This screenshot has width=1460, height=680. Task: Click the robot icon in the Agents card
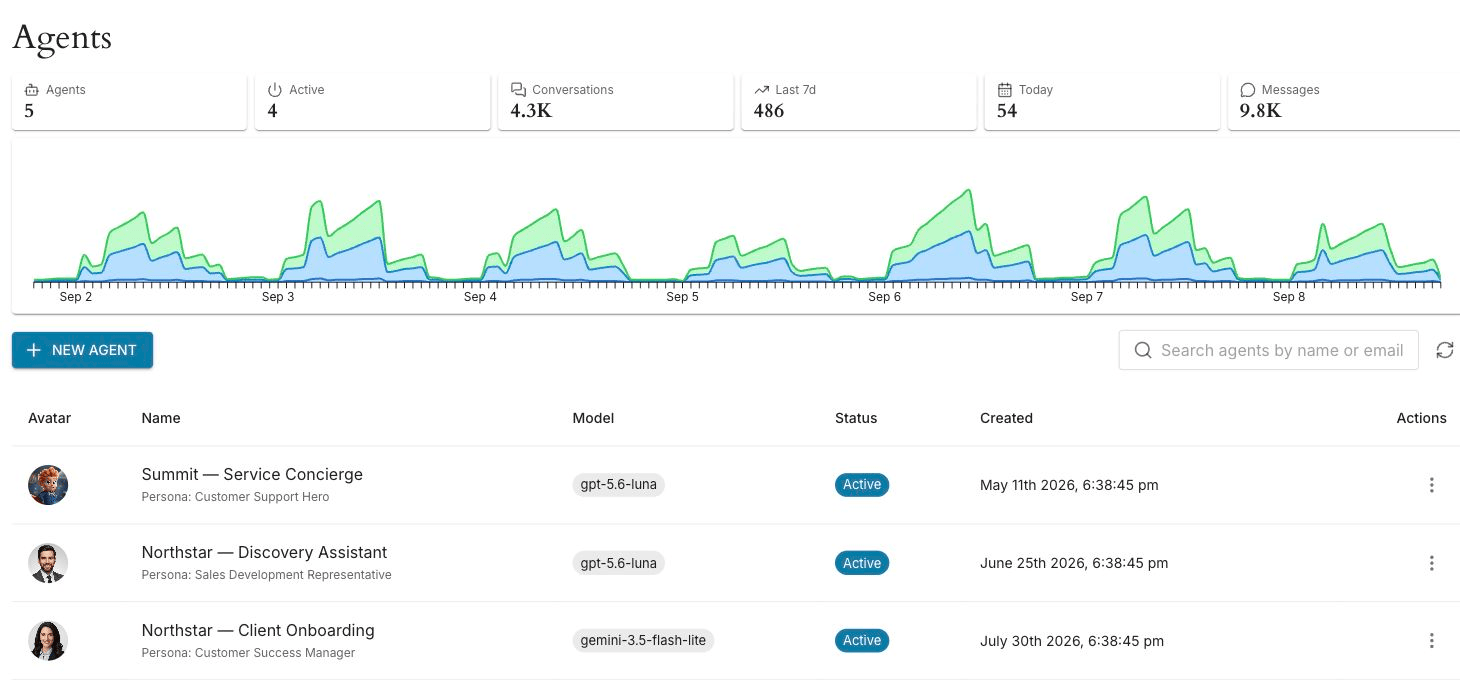click(31, 90)
